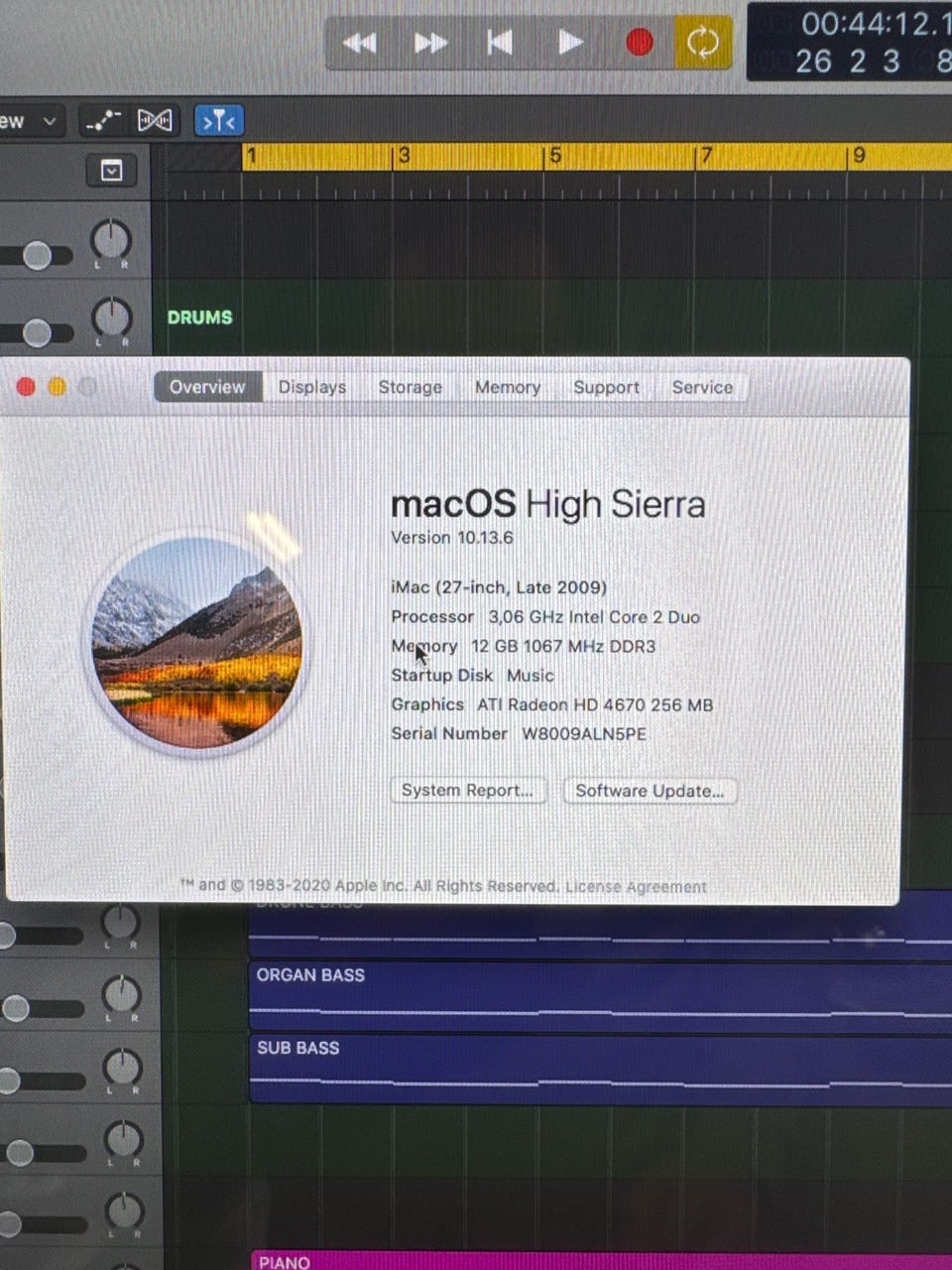
Task: Toggle the Flex view button
Action: [x=156, y=121]
